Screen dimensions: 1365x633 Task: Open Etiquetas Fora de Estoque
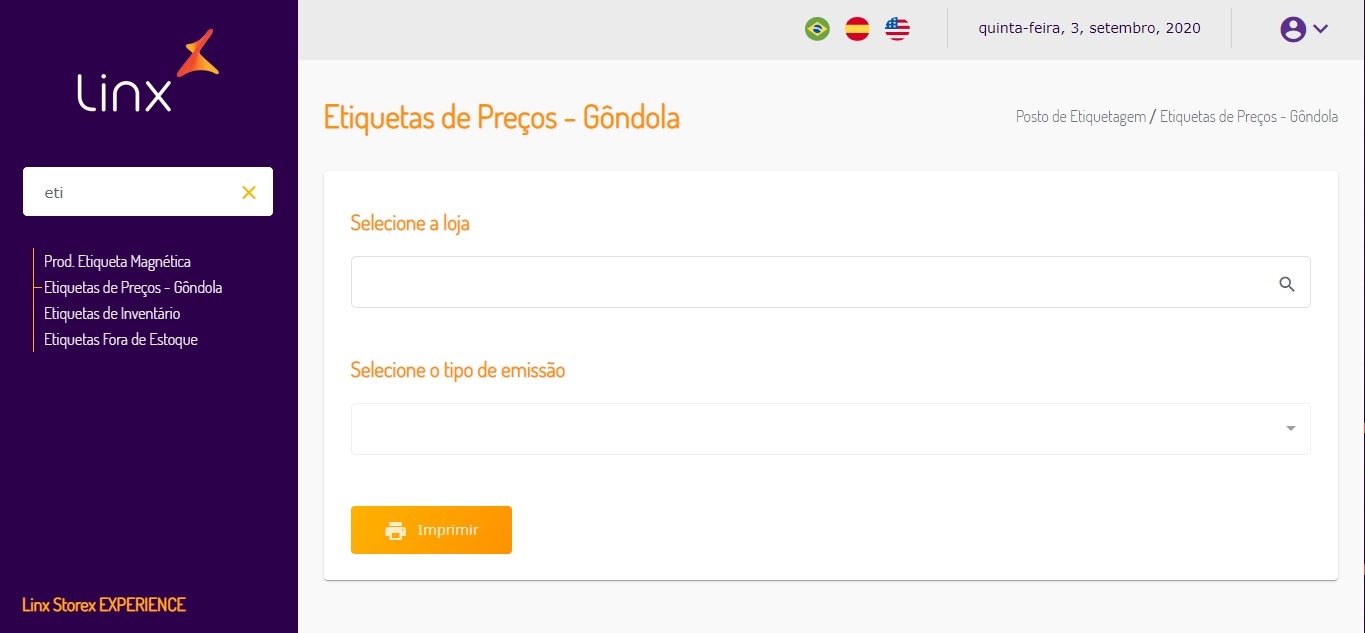pyautogui.click(x=121, y=340)
